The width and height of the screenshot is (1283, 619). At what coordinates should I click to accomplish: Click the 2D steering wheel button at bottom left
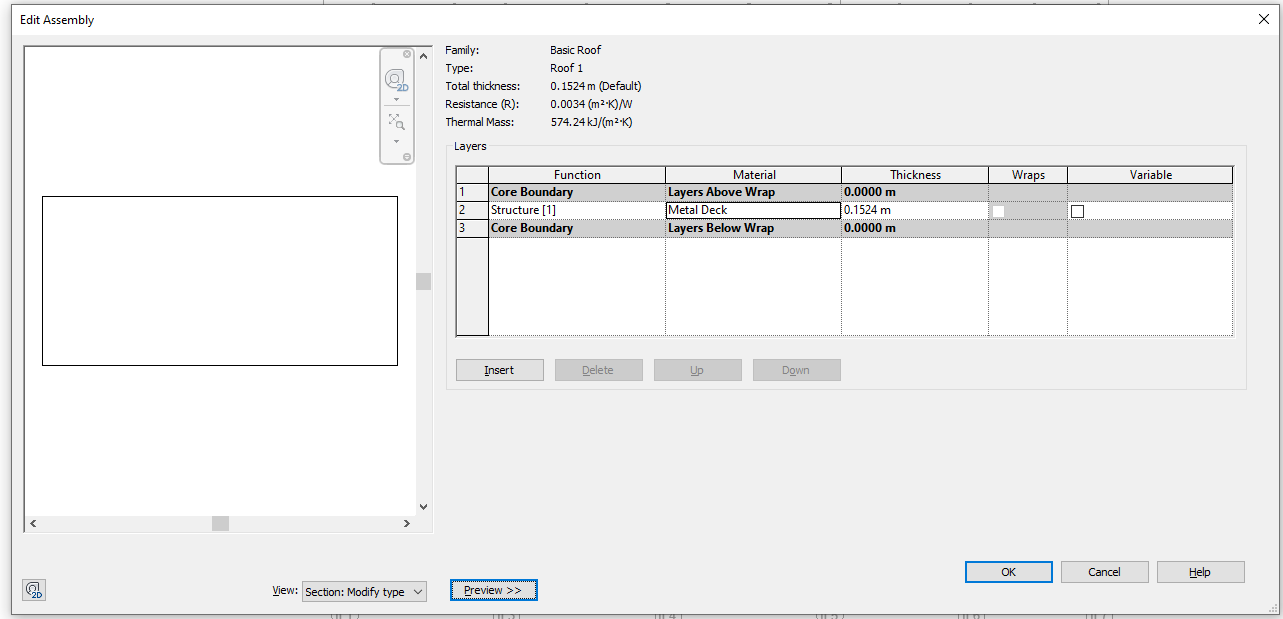(x=34, y=590)
